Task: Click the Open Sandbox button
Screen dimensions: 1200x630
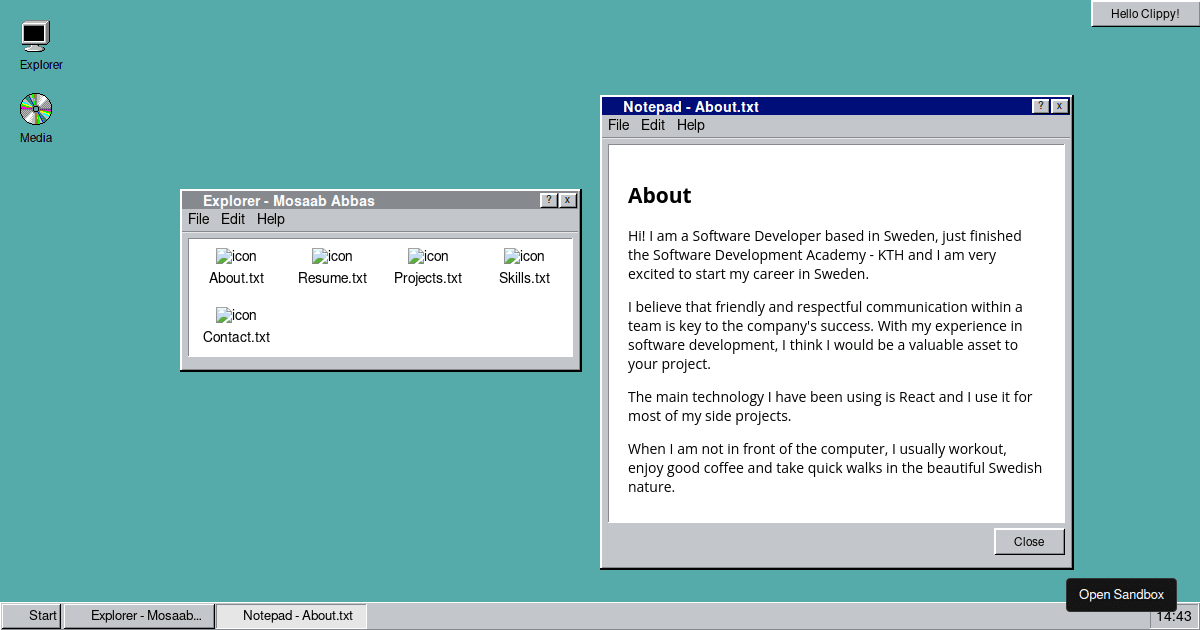Action: pos(1121,594)
